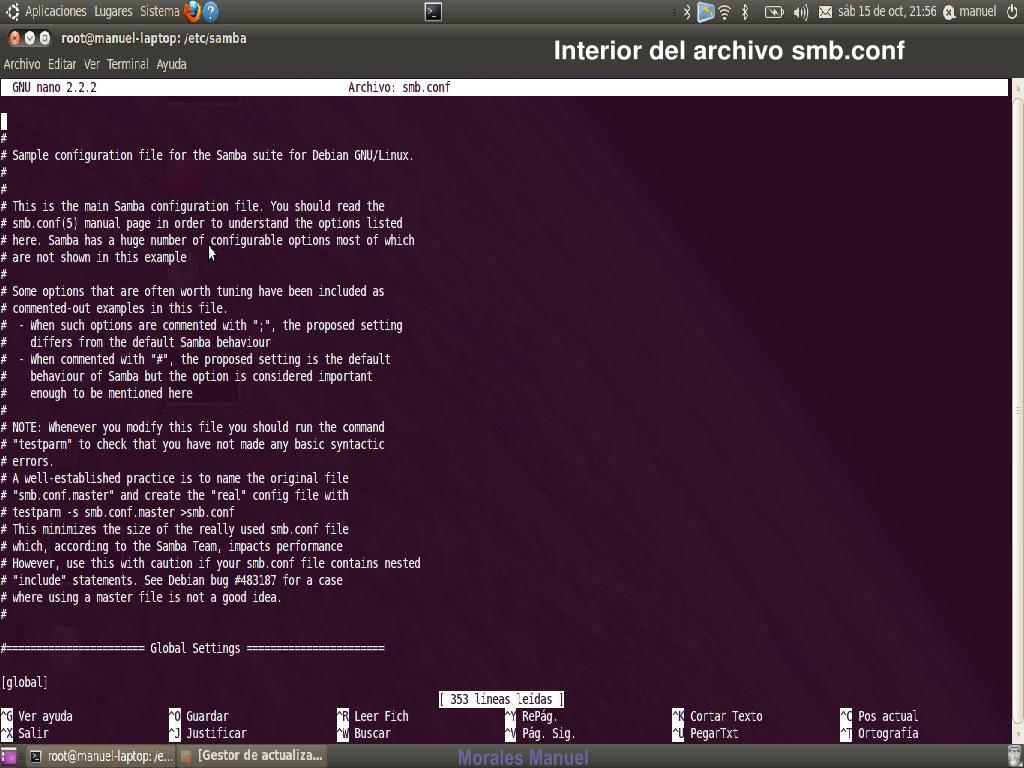Click the ^C Pos actual shortcut
The height and width of the screenshot is (768, 1024).
point(879,716)
